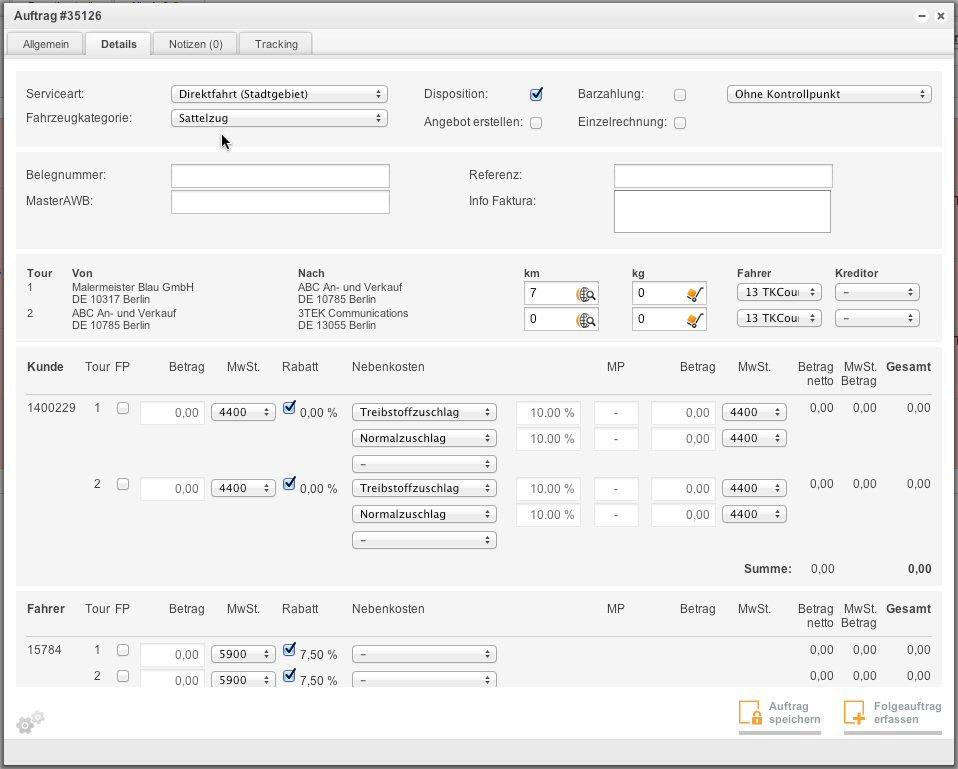Click the hand truck icon in tour 1 kg field
This screenshot has height=769, width=958.
coord(695,294)
